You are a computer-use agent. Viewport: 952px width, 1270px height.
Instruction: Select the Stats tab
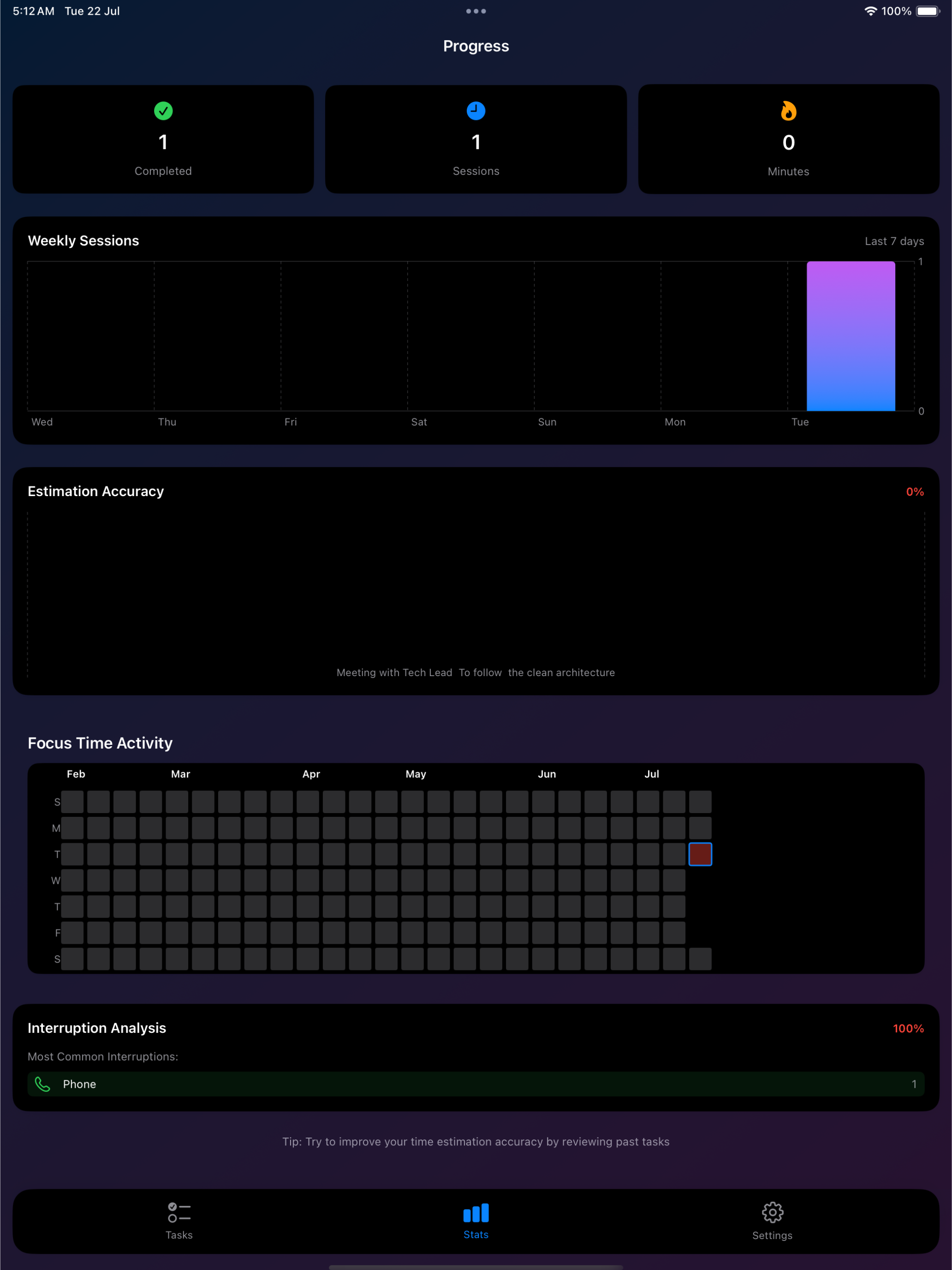coord(476,1221)
